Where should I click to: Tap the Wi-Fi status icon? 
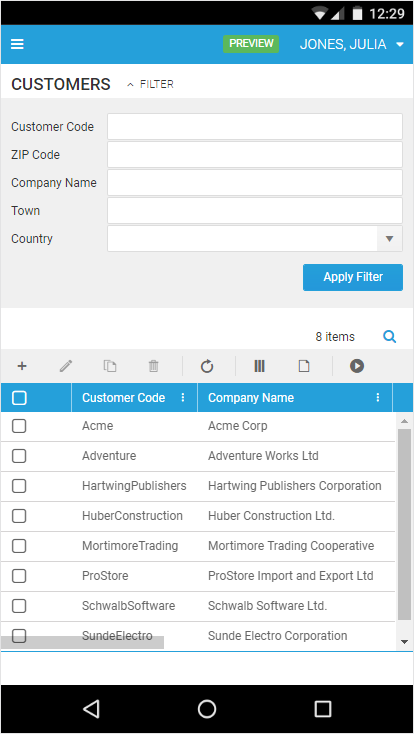point(320,14)
